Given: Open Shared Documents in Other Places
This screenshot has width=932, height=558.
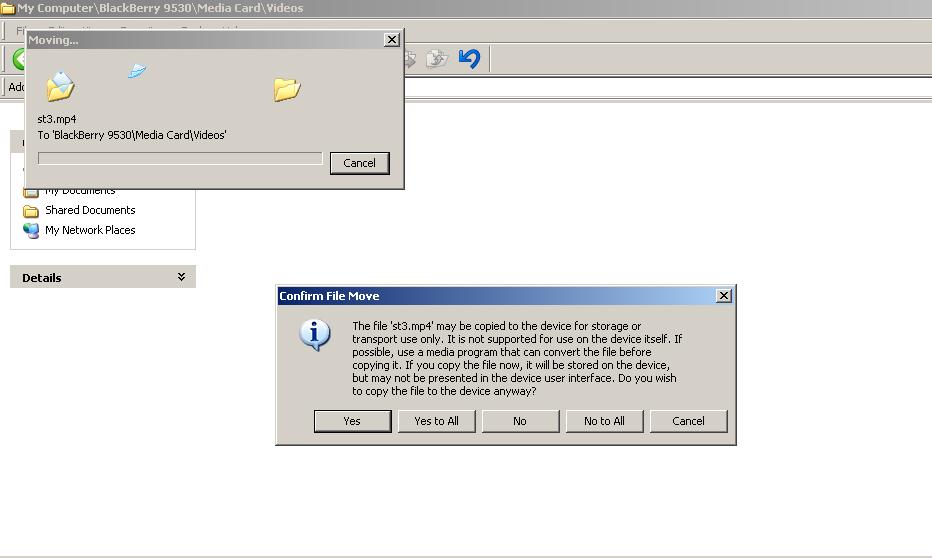Looking at the screenshot, I should (x=90, y=210).
